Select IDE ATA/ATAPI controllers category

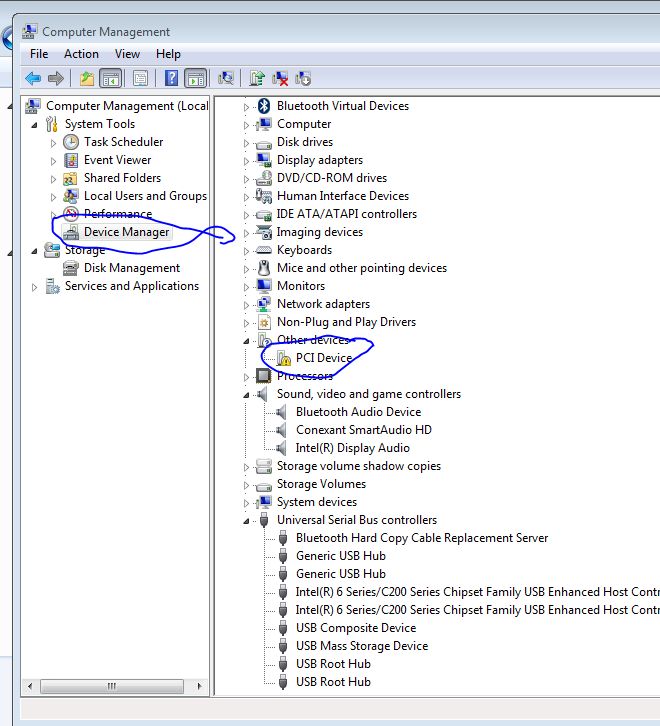click(x=346, y=214)
